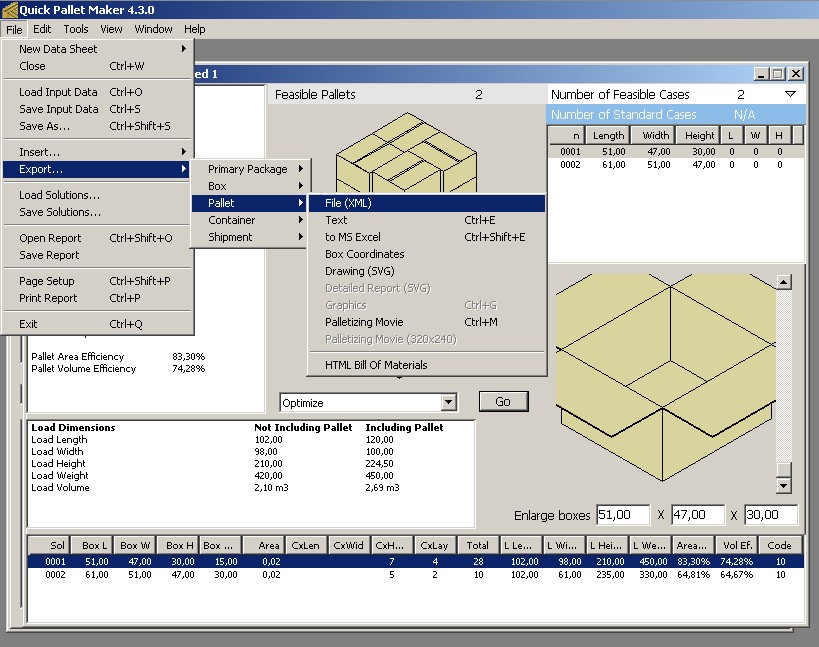
Task: Export pallet to MS Excel
Action: pyautogui.click(x=427, y=237)
